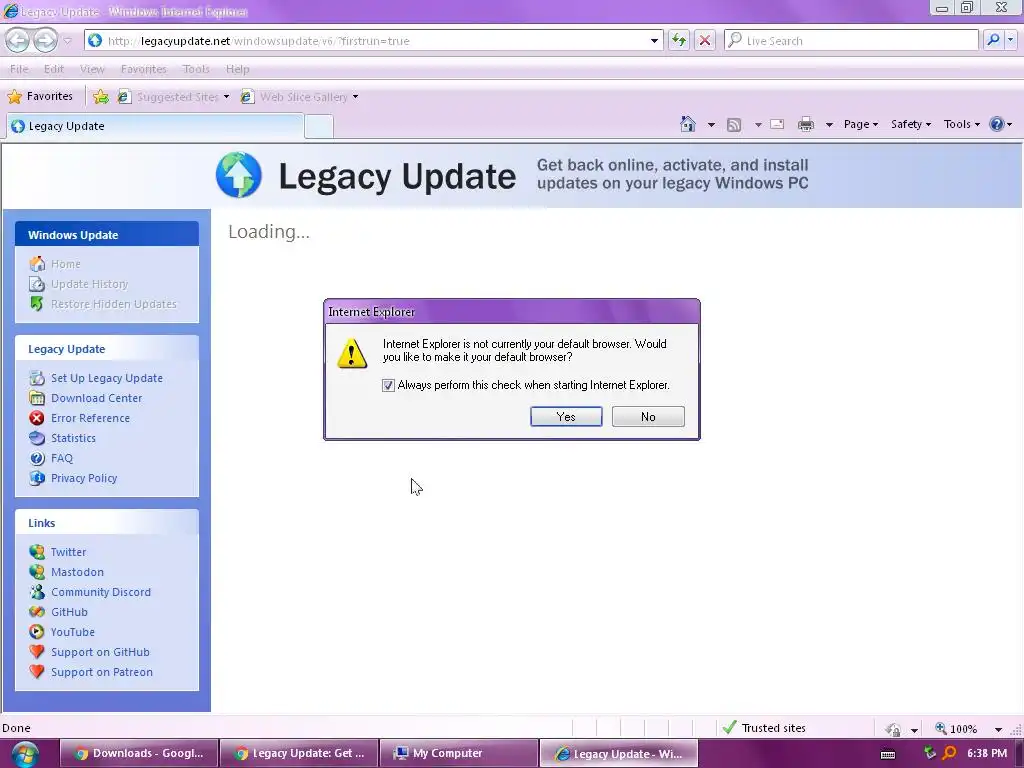
Task: Click the Forward navigation arrow
Action: tap(45, 40)
